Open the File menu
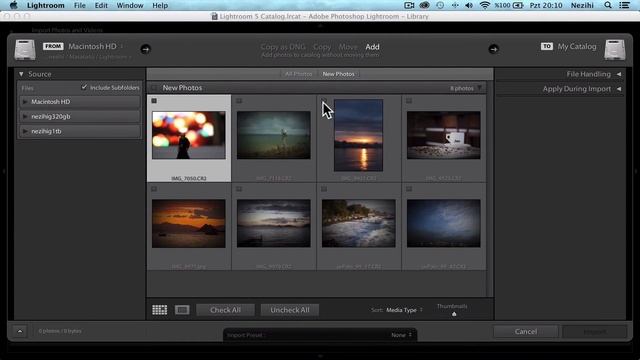The image size is (640, 360). (80, 5)
